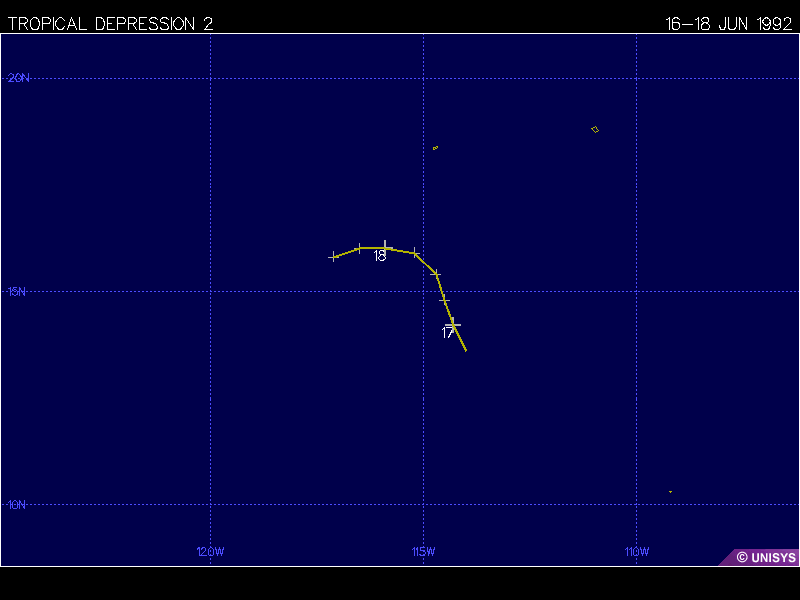Select the 15N latitude label

tap(18, 291)
